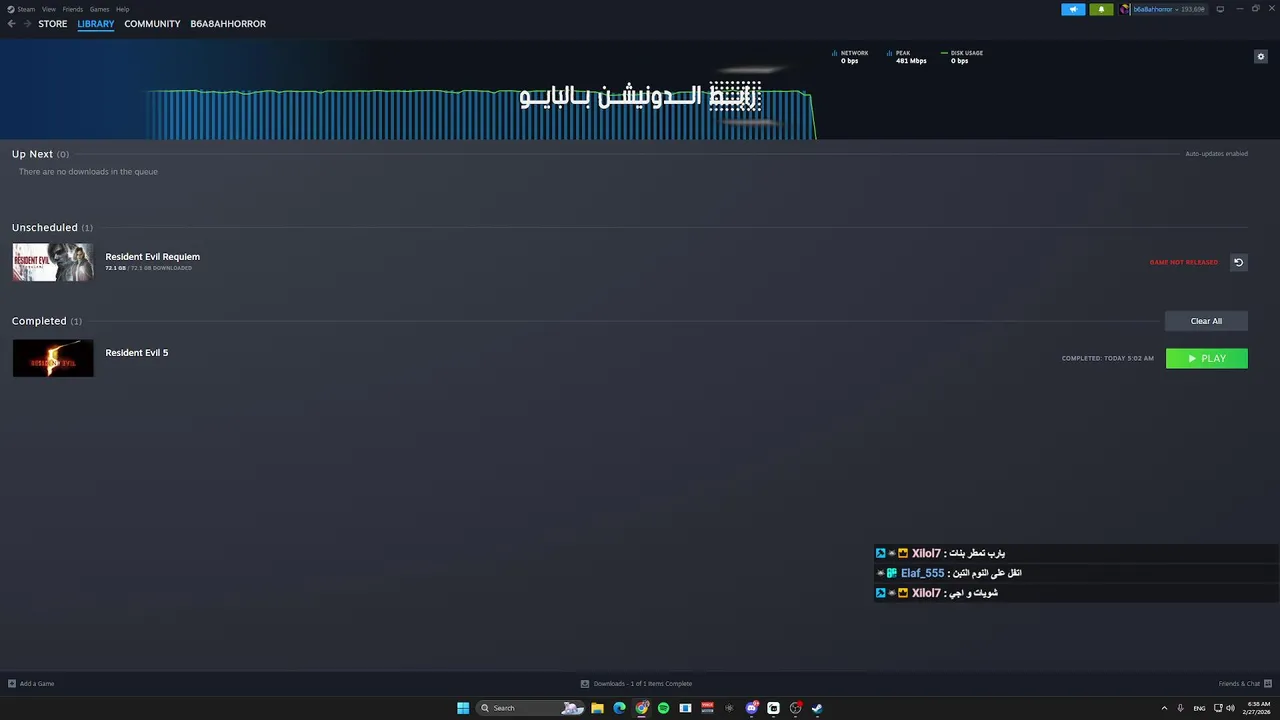Open the Friends menu
1280x720 pixels.
tap(73, 9)
